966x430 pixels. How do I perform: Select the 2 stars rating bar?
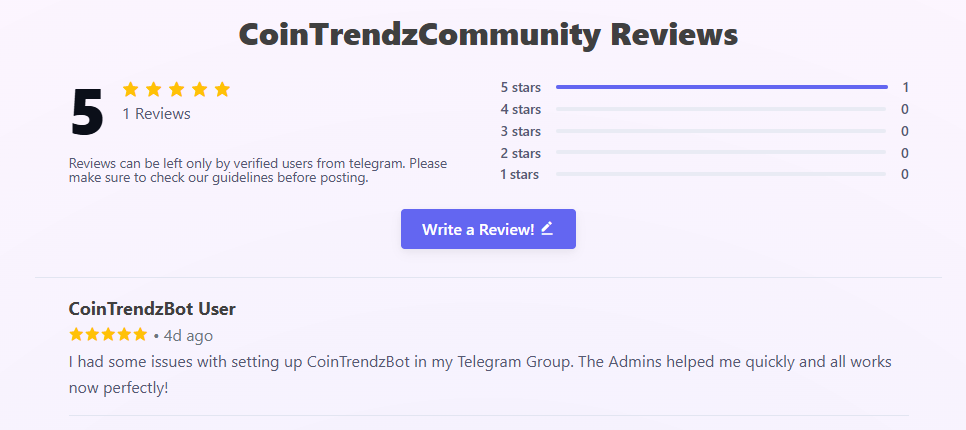coord(721,153)
